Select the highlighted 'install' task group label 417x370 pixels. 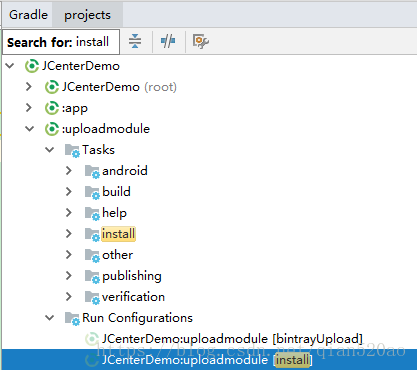[118, 234]
